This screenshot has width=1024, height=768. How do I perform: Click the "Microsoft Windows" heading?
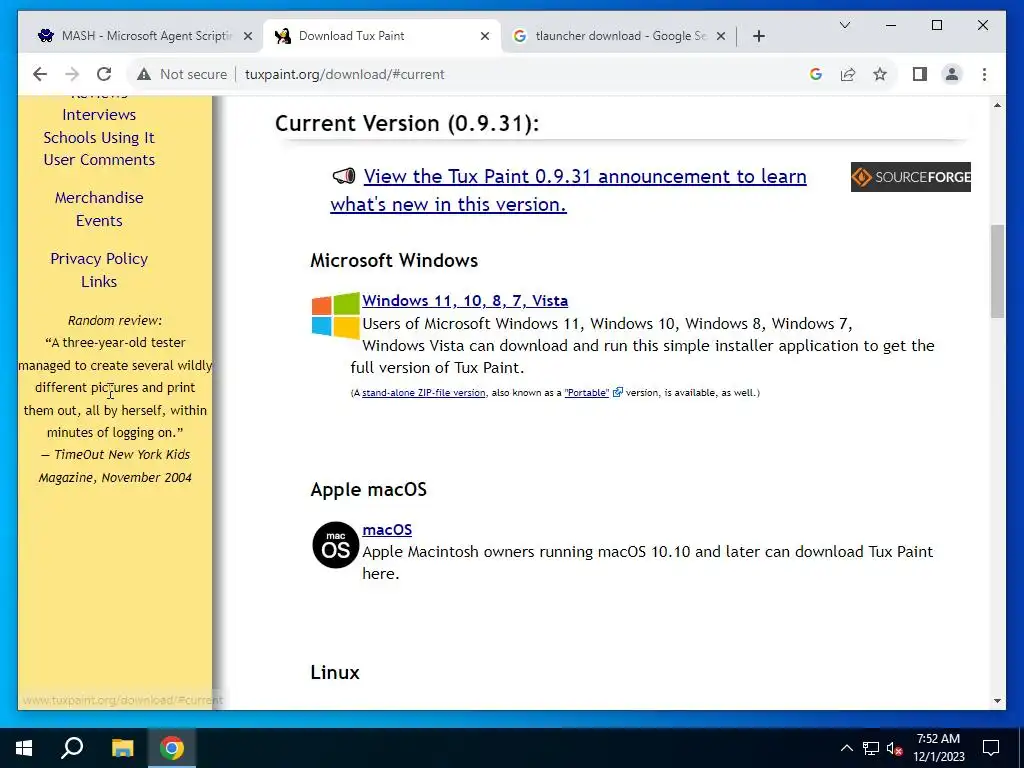tap(394, 260)
